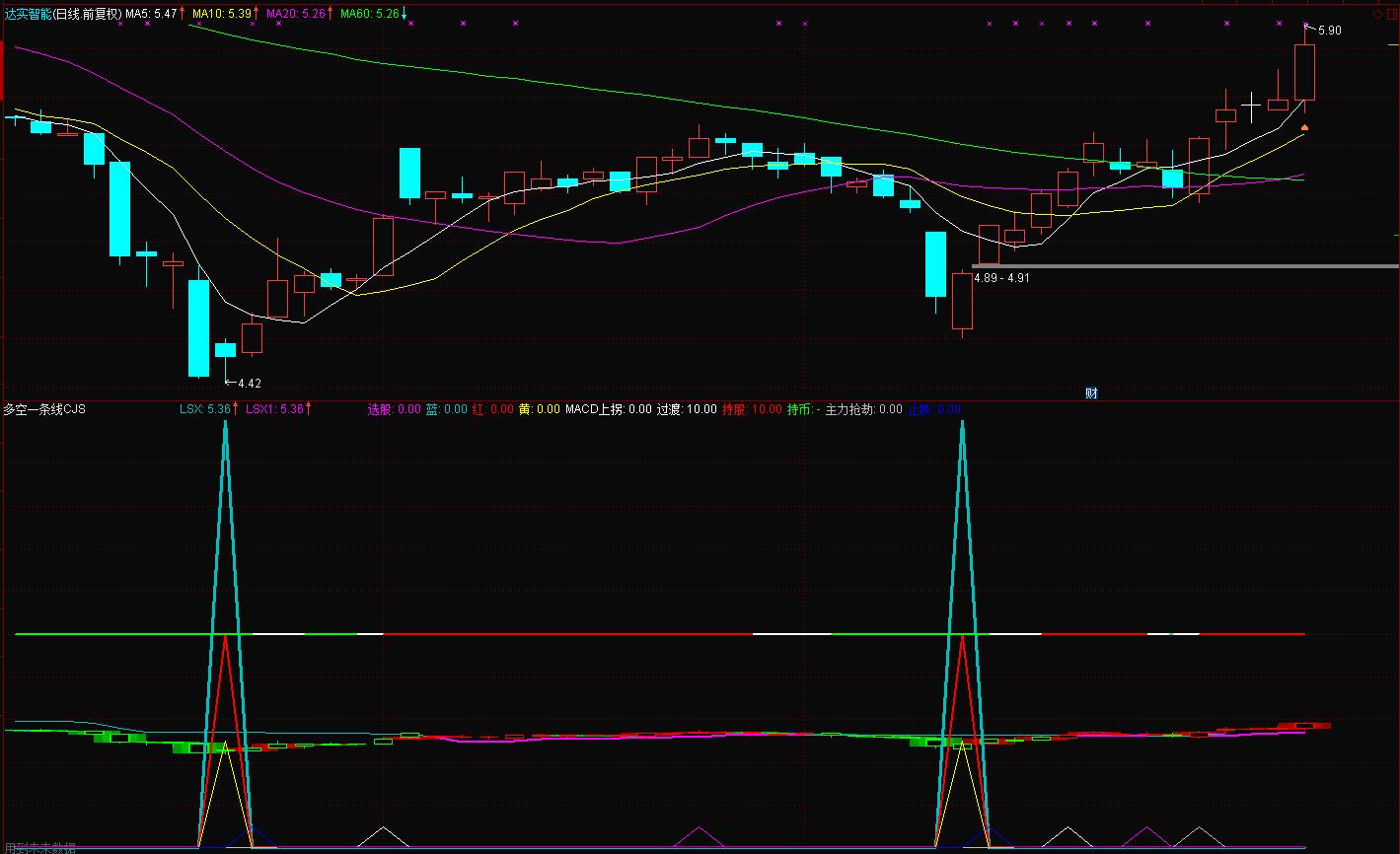Click the 持股: 10.00 readout
This screenshot has width=1400, height=854.
753,409
